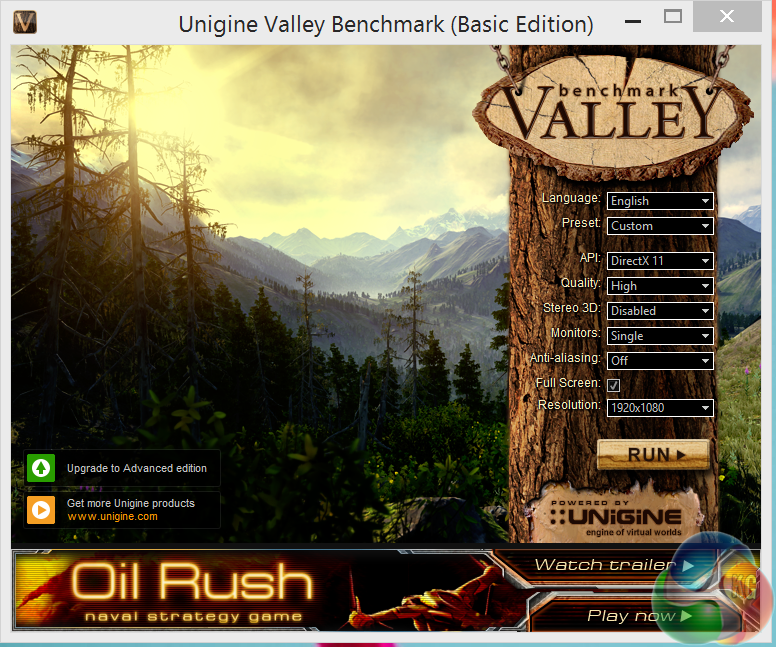Open the Anti-aliasing dropdown set to Off
Screen dimensions: 776x647
point(660,361)
